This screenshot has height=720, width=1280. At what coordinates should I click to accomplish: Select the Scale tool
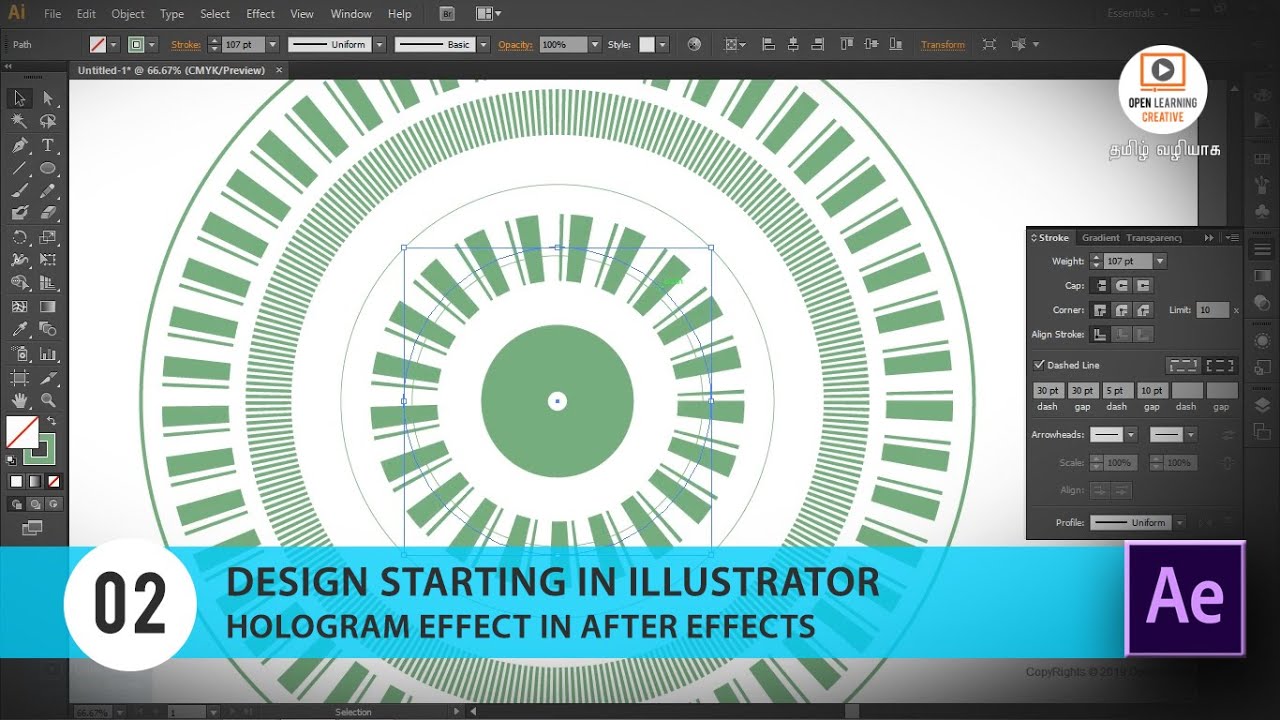point(47,237)
